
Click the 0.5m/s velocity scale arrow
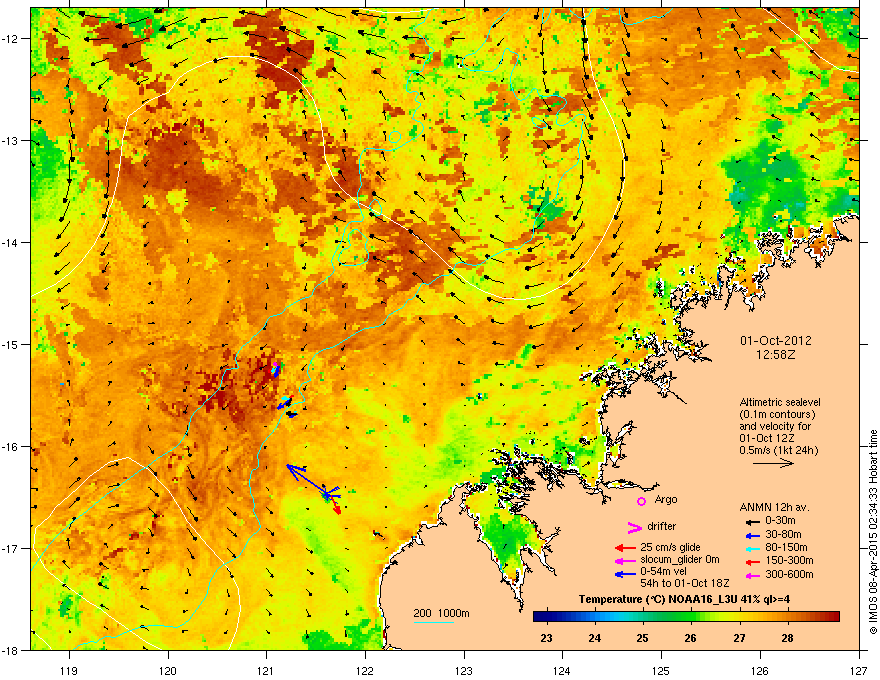pyautogui.click(x=773, y=463)
